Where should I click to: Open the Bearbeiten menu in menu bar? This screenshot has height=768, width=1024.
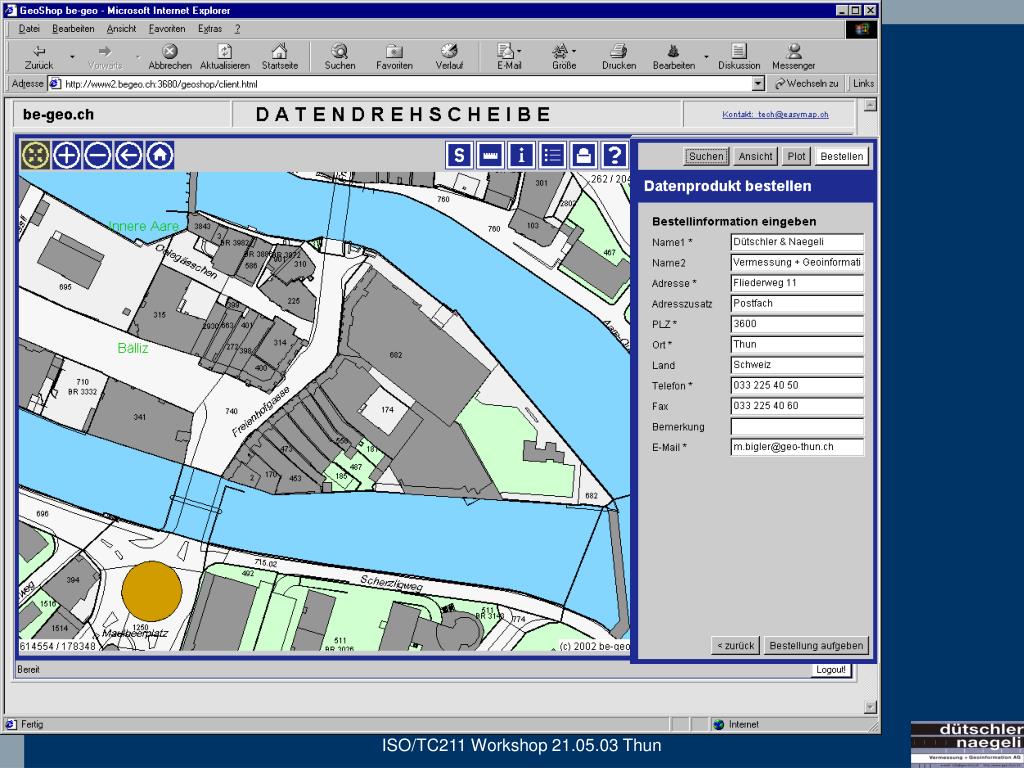(73, 29)
